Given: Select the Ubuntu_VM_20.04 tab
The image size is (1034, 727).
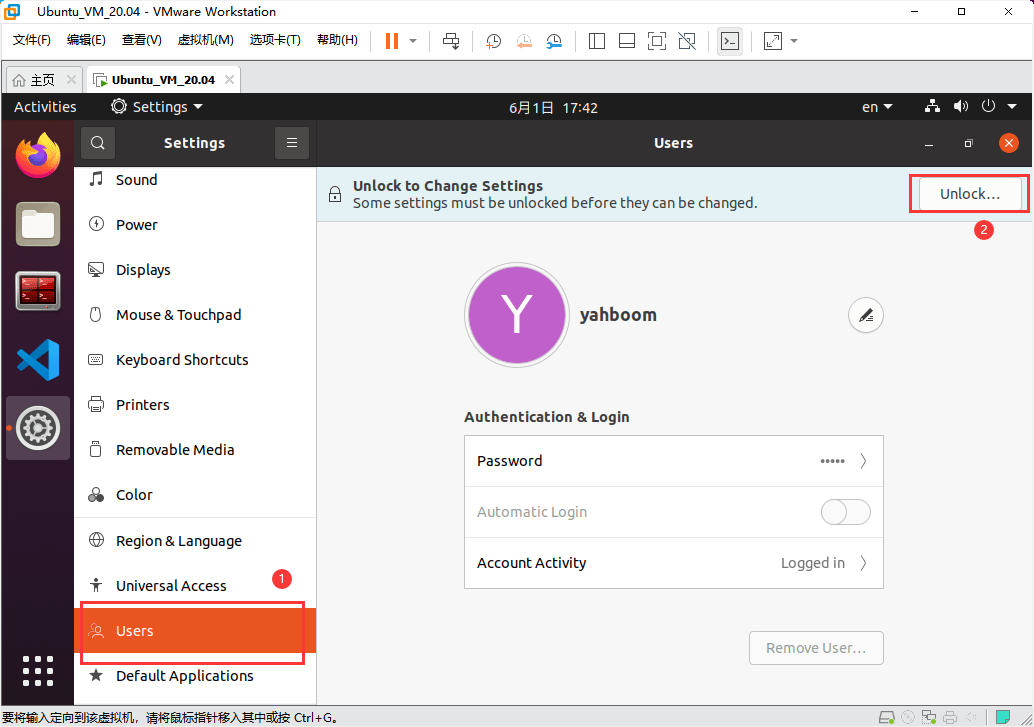Looking at the screenshot, I should 163,80.
